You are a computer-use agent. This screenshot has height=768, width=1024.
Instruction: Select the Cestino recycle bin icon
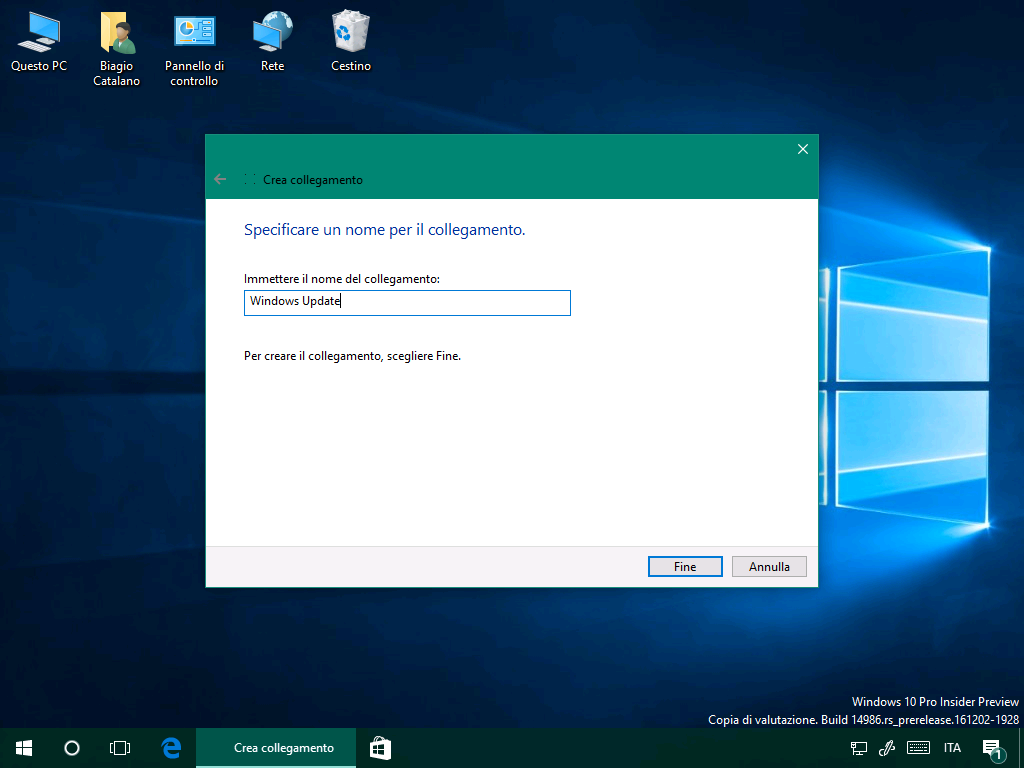(x=351, y=40)
